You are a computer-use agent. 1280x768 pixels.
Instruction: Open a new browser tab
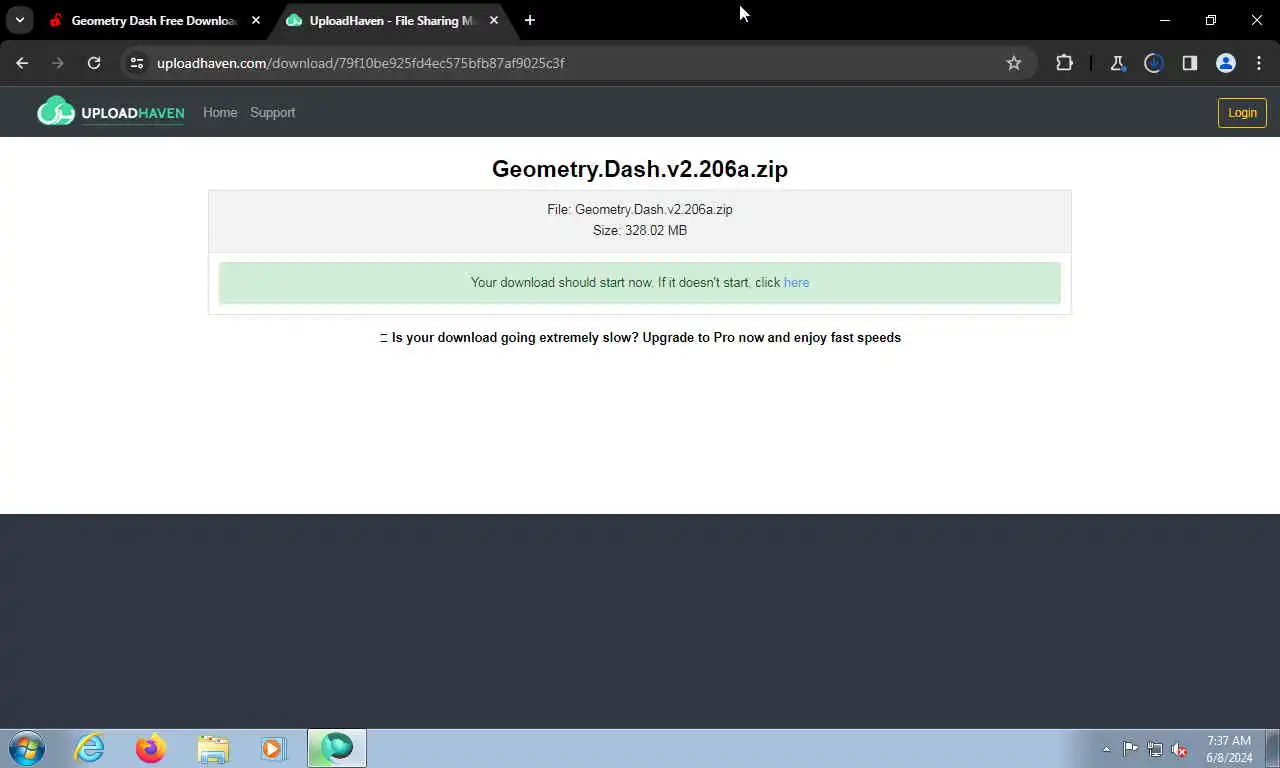(530, 20)
